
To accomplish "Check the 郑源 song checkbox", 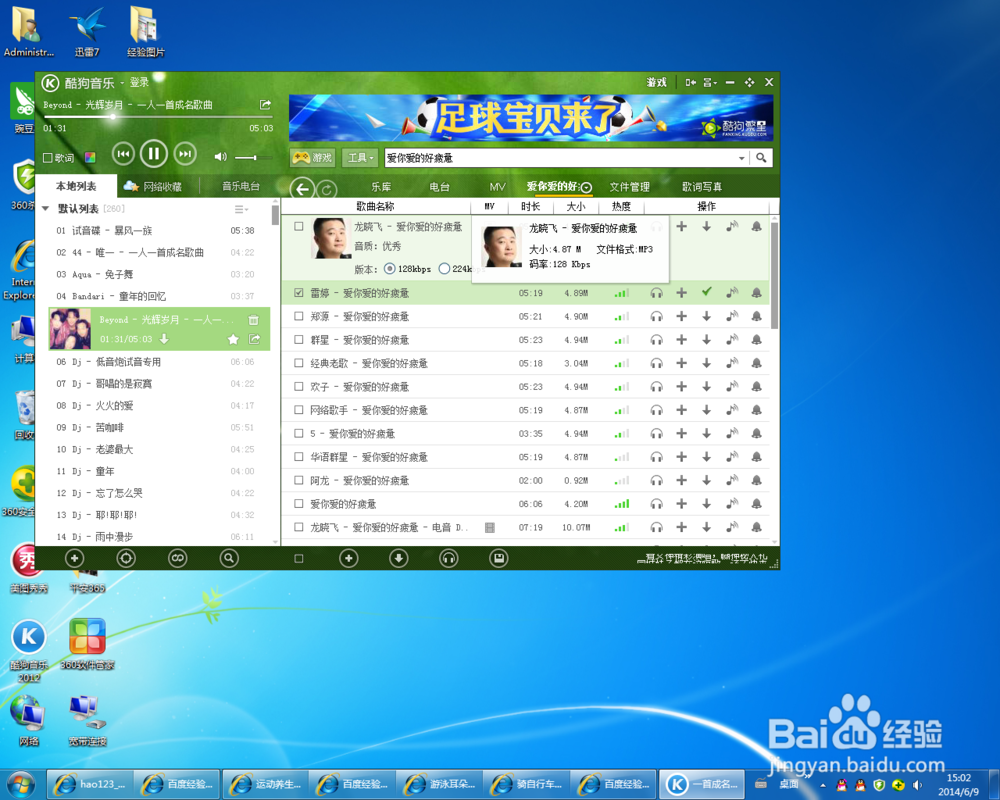I will click(x=298, y=316).
